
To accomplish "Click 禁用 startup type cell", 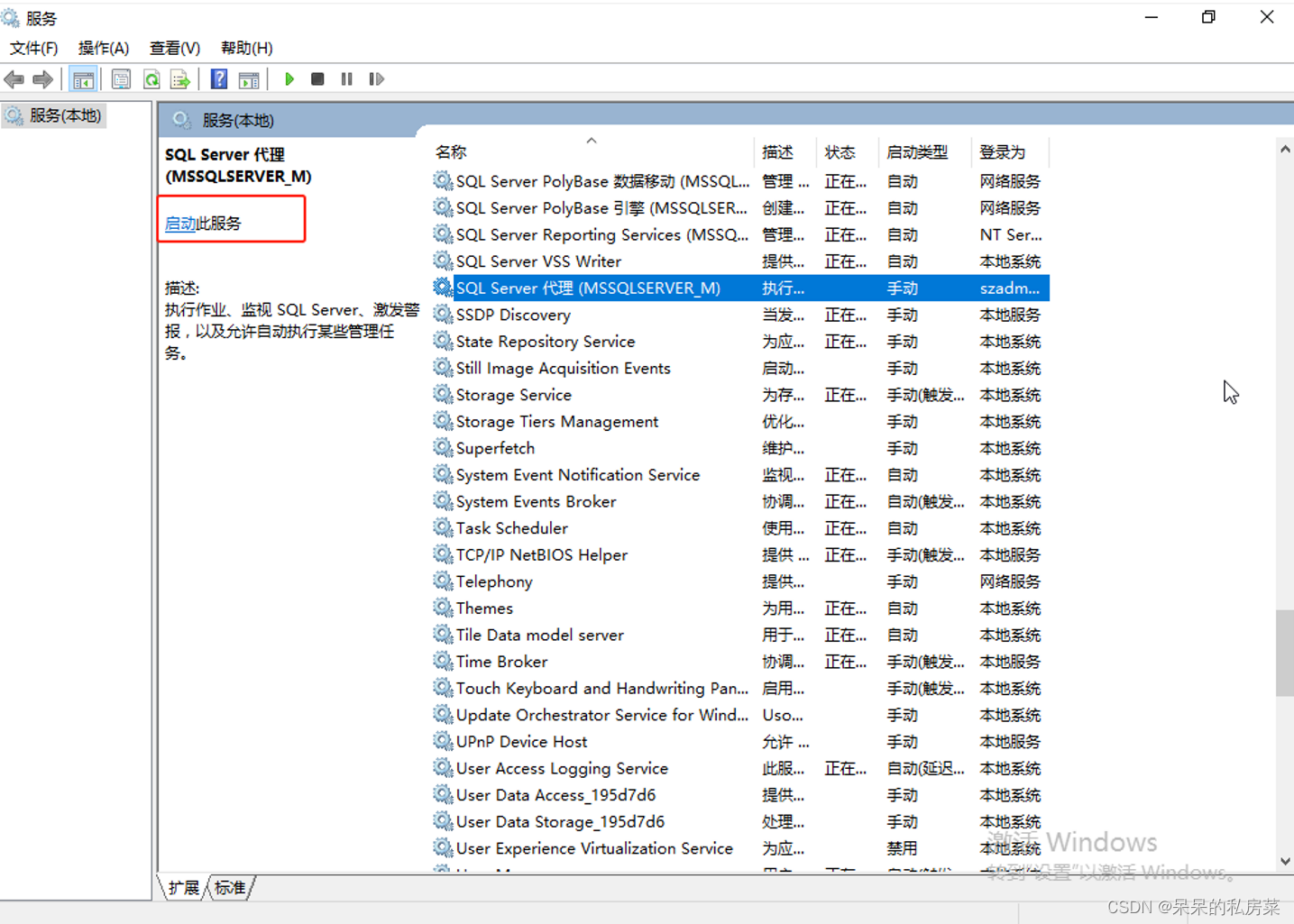I will pyautogui.click(x=903, y=848).
